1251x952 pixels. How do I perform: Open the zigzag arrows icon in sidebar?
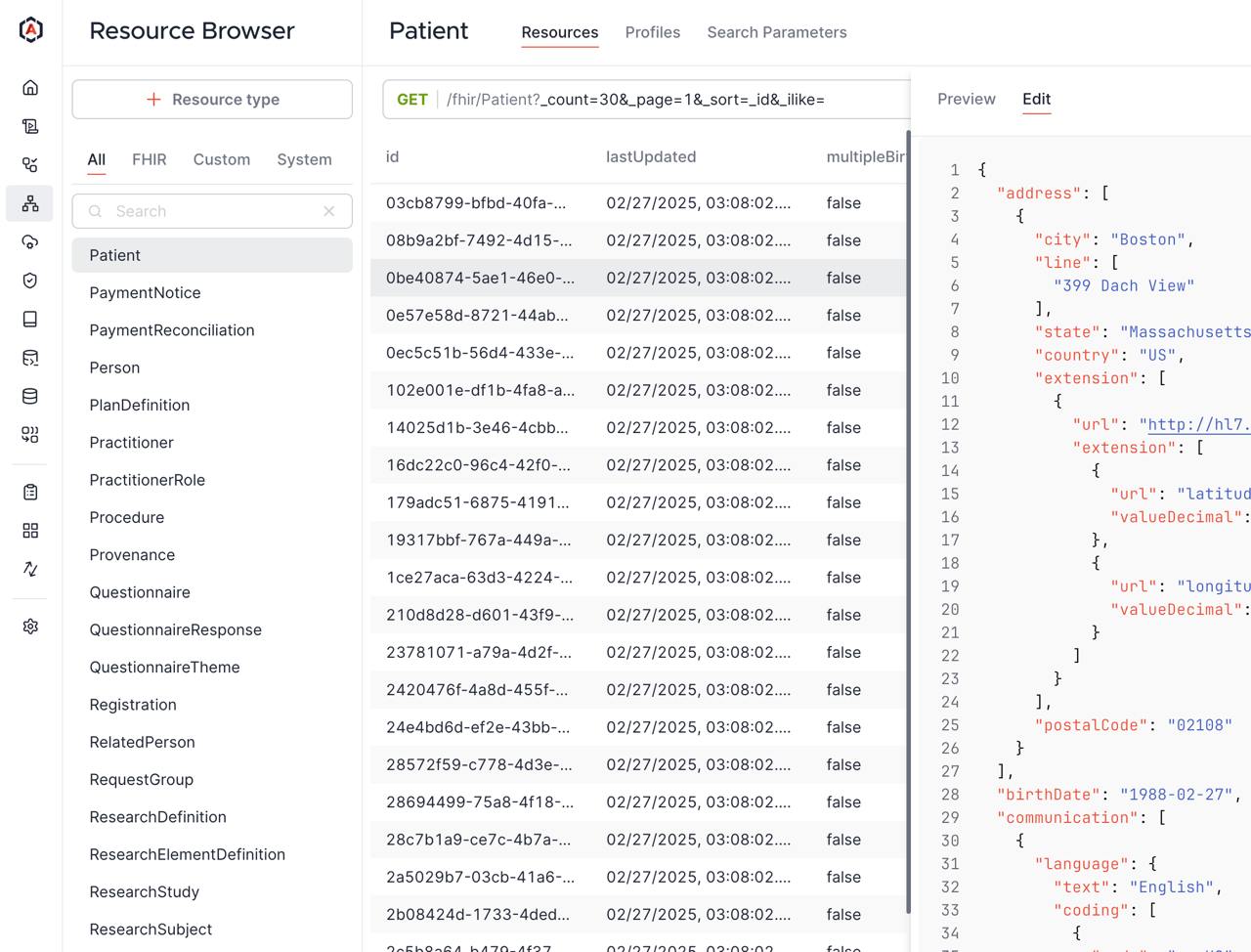tap(30, 569)
